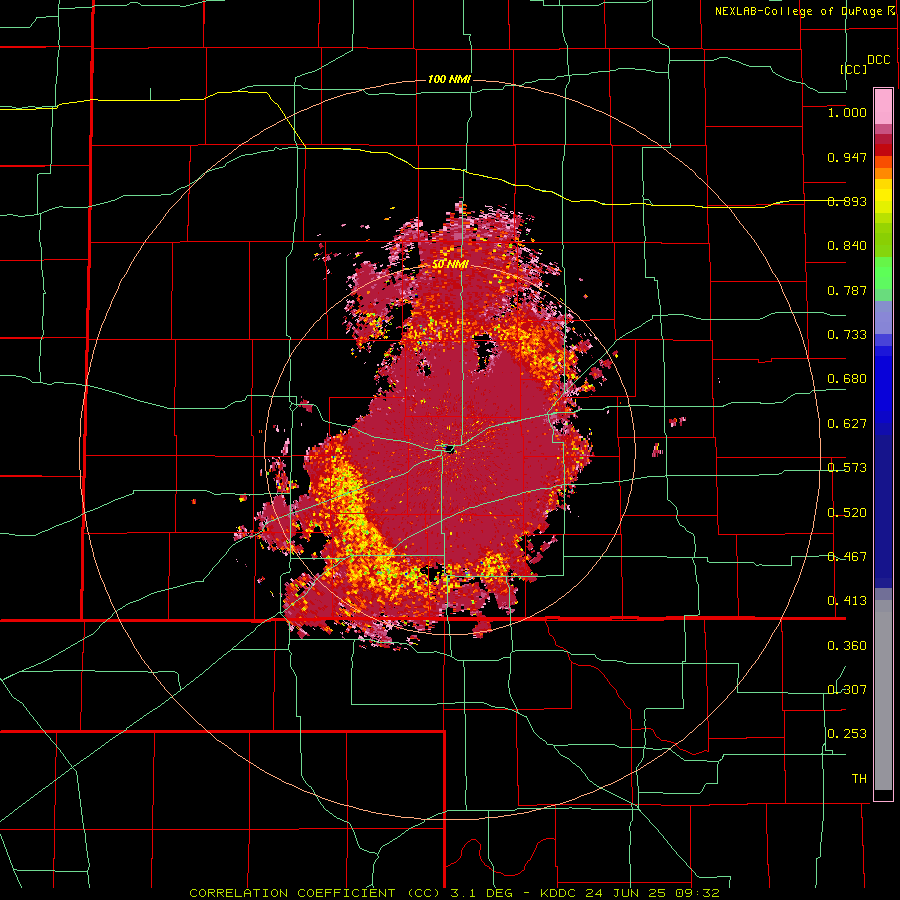This screenshot has height=900, width=900.
Task: Select the 0.627 scale label
Action: pos(847,424)
